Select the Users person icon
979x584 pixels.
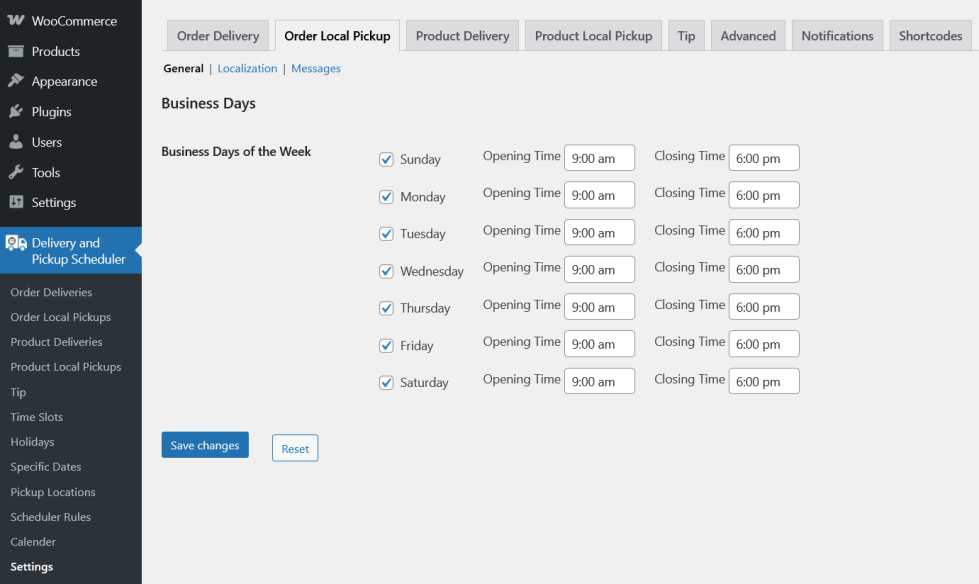(16, 142)
